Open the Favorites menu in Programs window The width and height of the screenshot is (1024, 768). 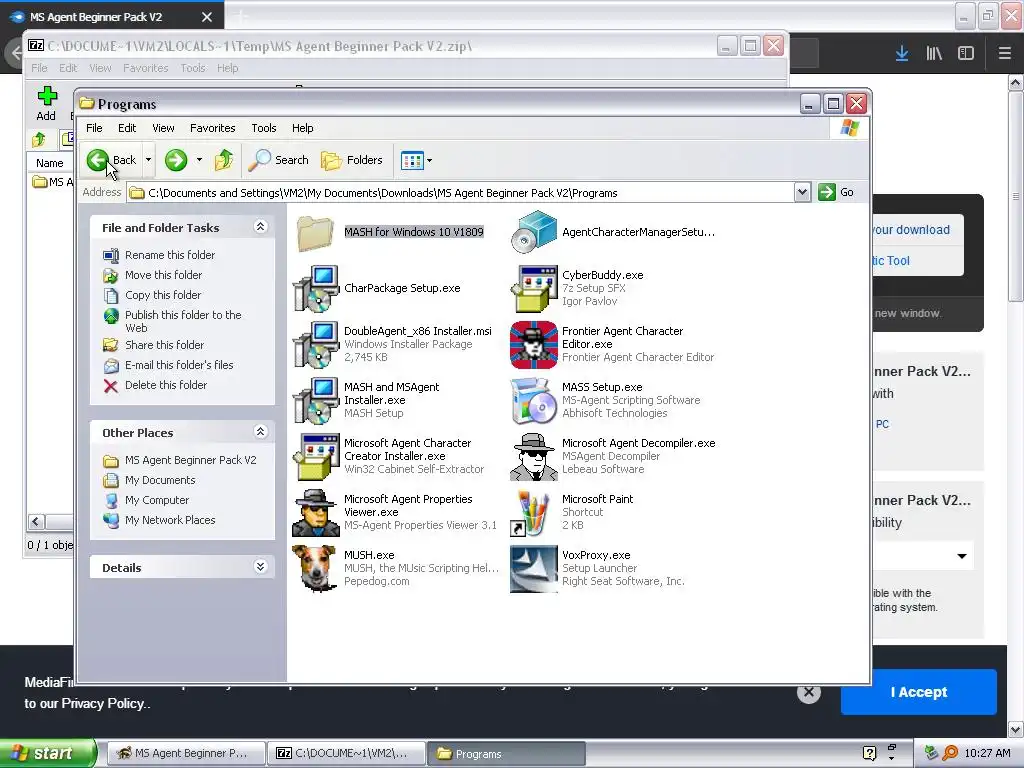pyautogui.click(x=212, y=129)
